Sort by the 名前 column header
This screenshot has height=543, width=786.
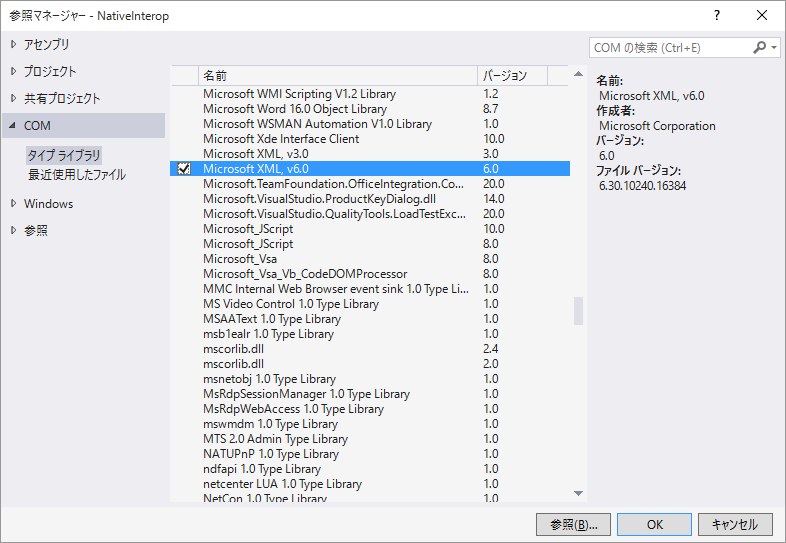point(338,76)
